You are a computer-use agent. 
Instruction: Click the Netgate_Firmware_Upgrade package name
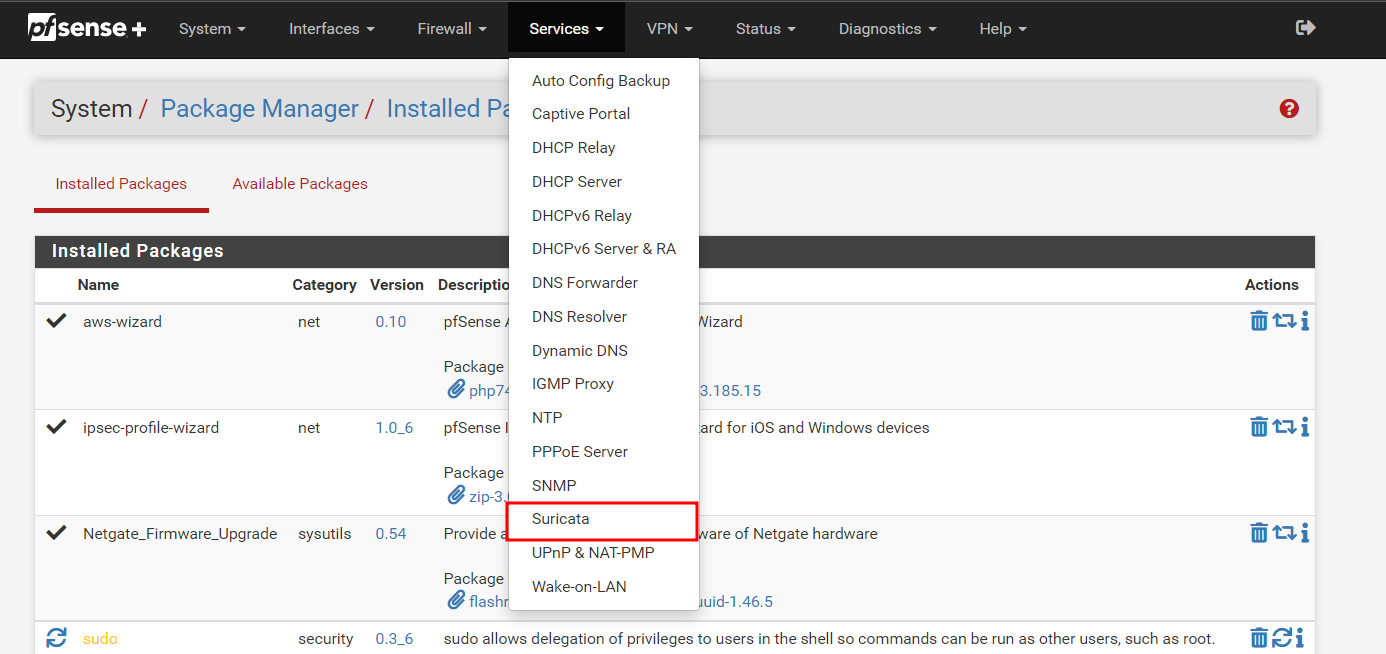180,534
